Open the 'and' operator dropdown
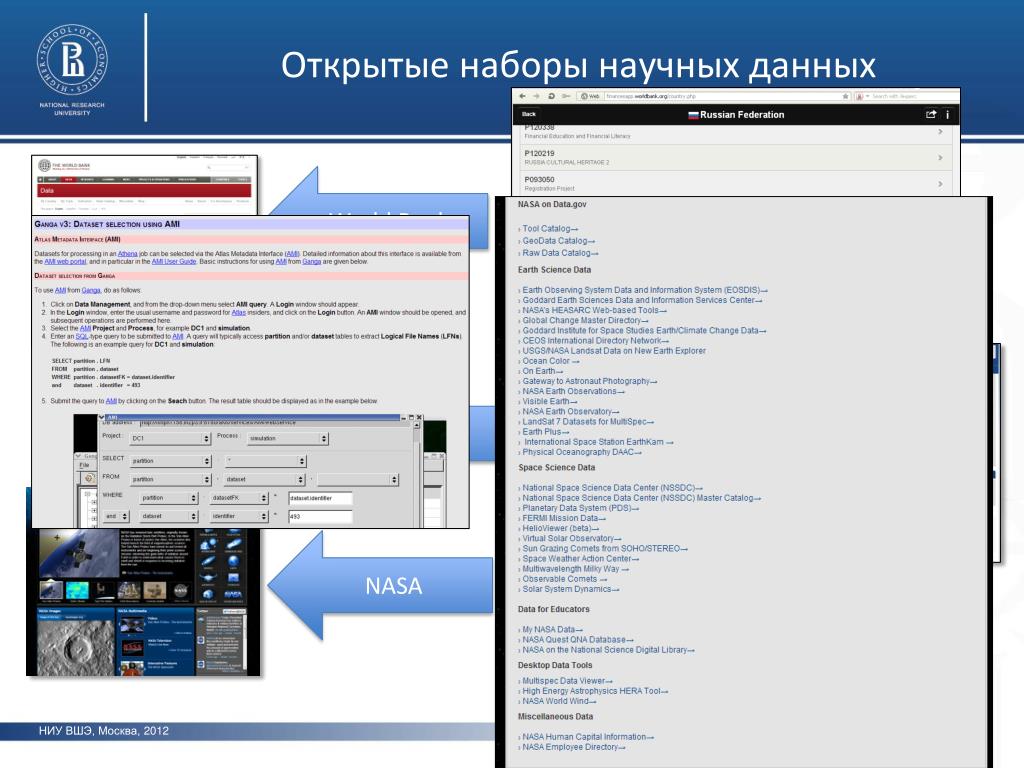Image resolution: width=1024 pixels, height=768 pixels. point(116,516)
